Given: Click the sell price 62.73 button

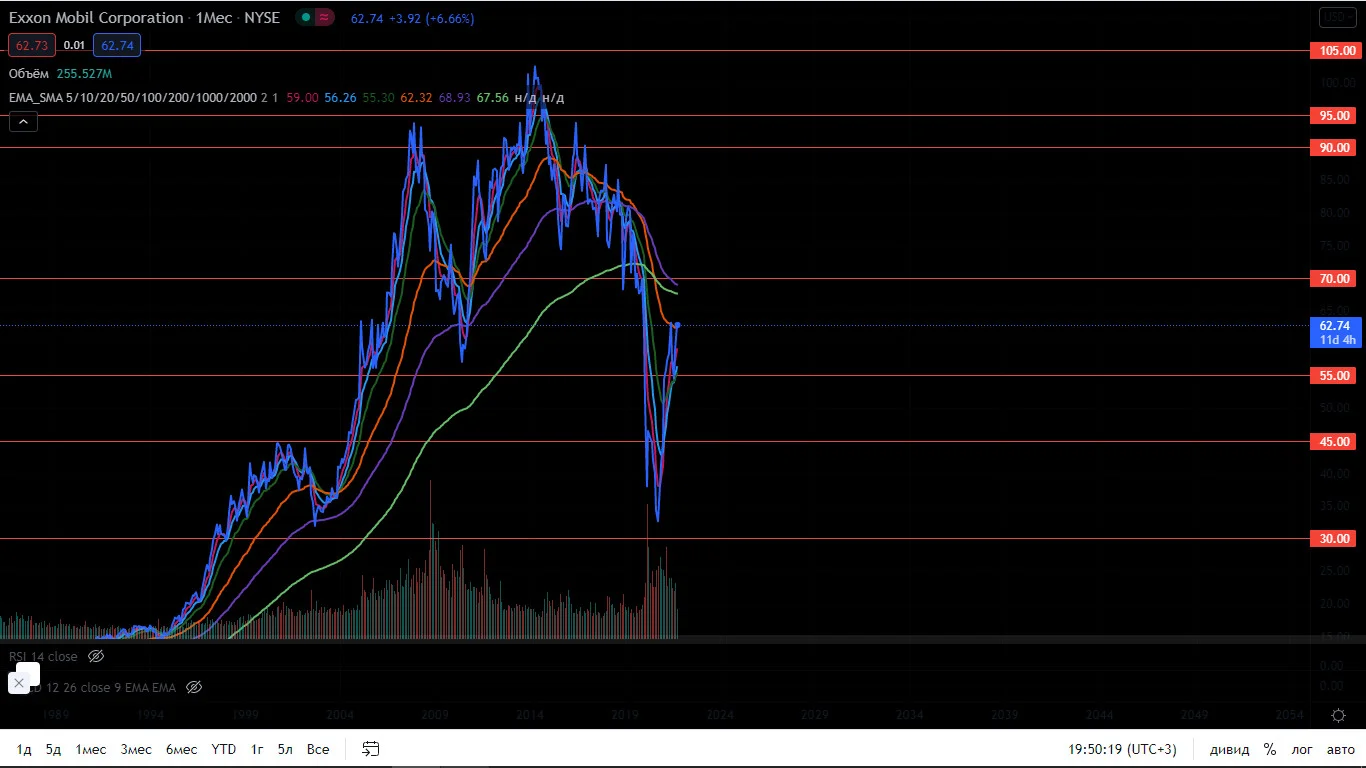Looking at the screenshot, I should 32,45.
